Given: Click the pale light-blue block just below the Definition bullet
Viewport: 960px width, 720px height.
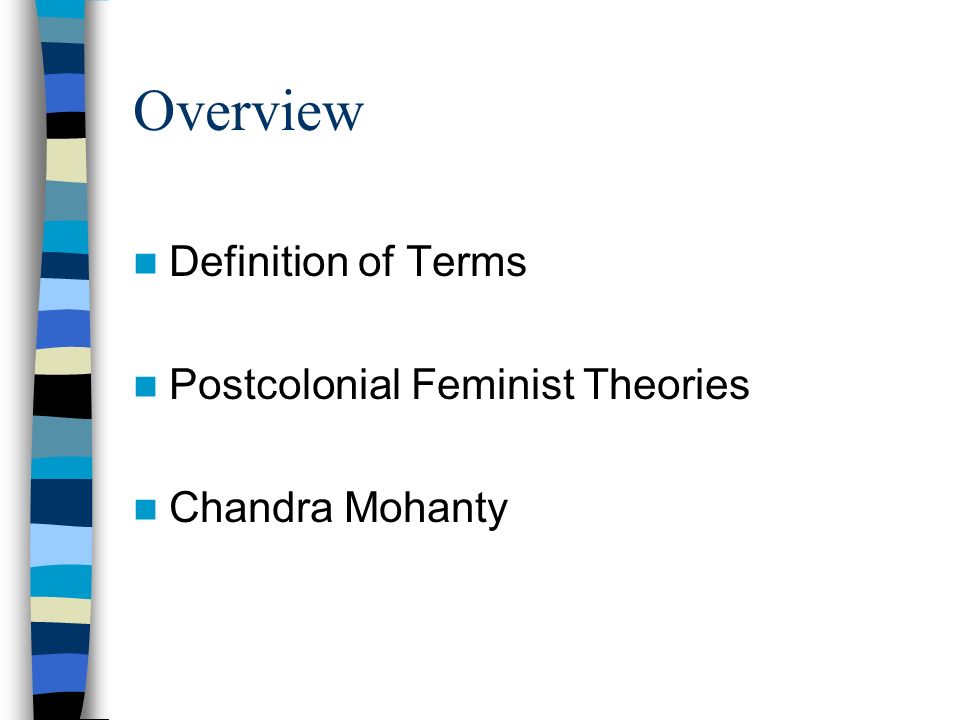Looking at the screenshot, I should 64,295.
